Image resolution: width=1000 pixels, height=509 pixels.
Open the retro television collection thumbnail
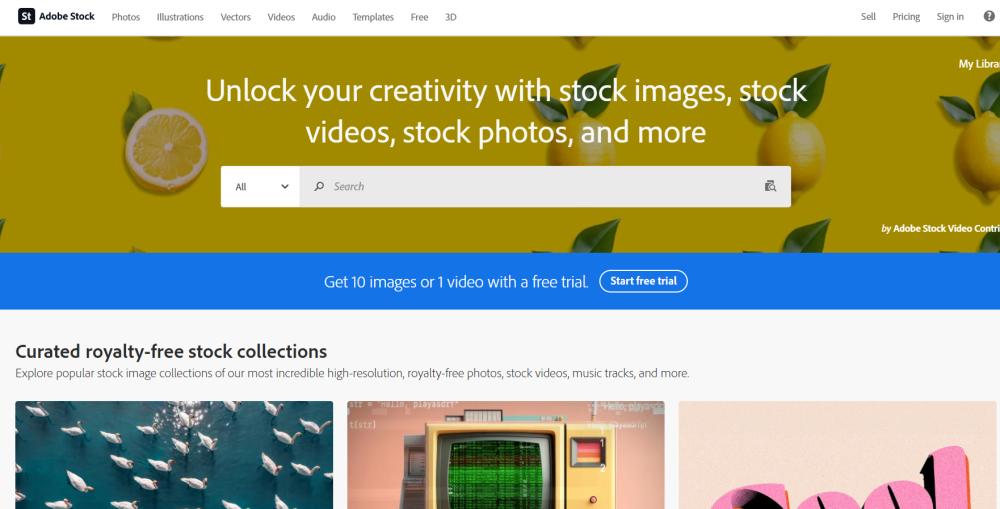coord(506,455)
